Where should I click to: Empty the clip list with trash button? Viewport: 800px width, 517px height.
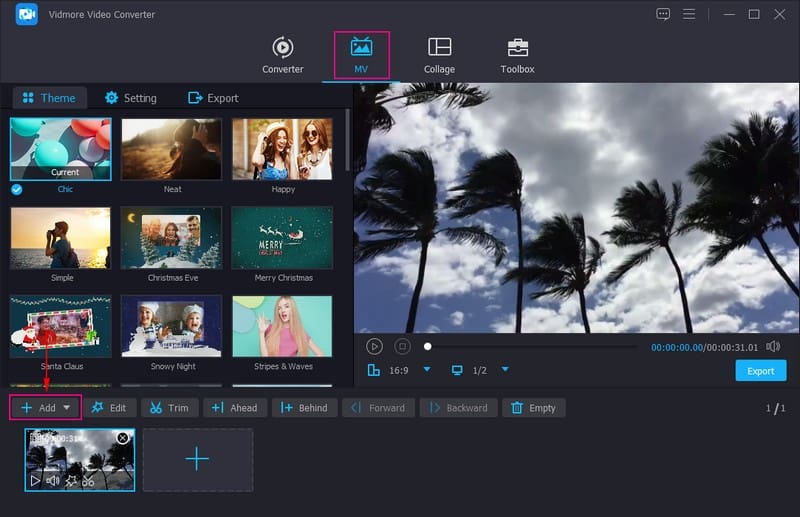click(x=533, y=408)
